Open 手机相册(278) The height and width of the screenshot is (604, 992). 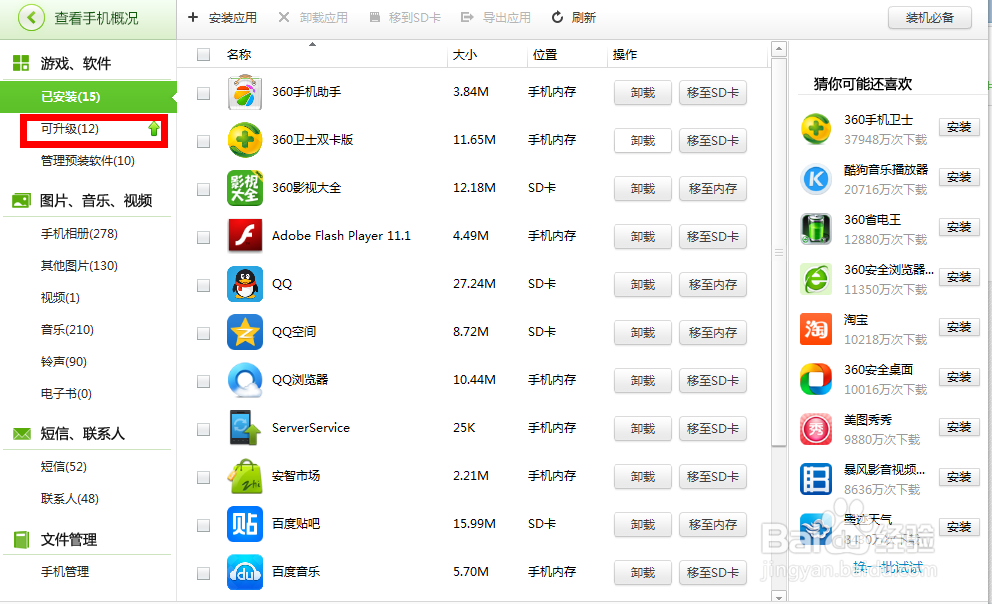coord(79,233)
